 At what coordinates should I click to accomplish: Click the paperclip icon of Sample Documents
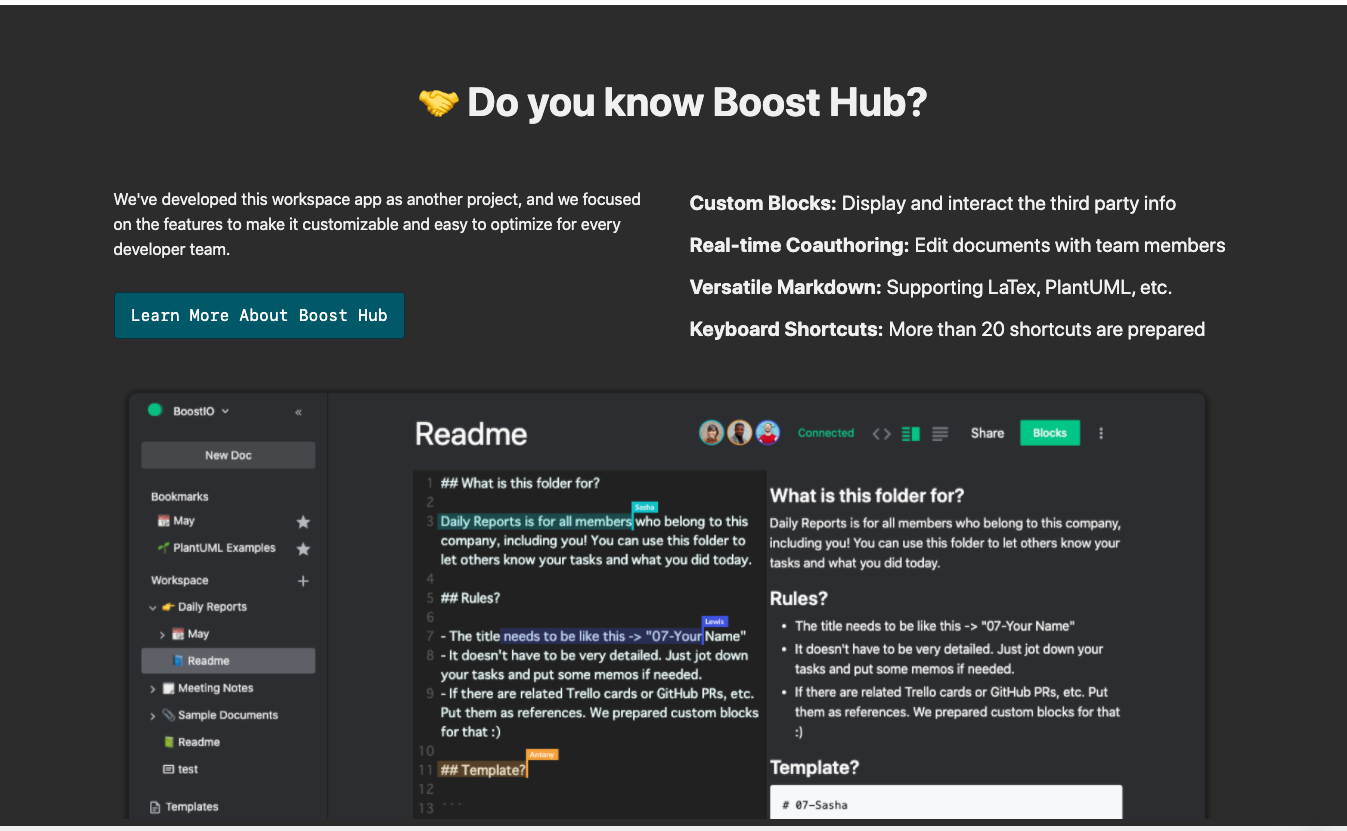[x=168, y=715]
